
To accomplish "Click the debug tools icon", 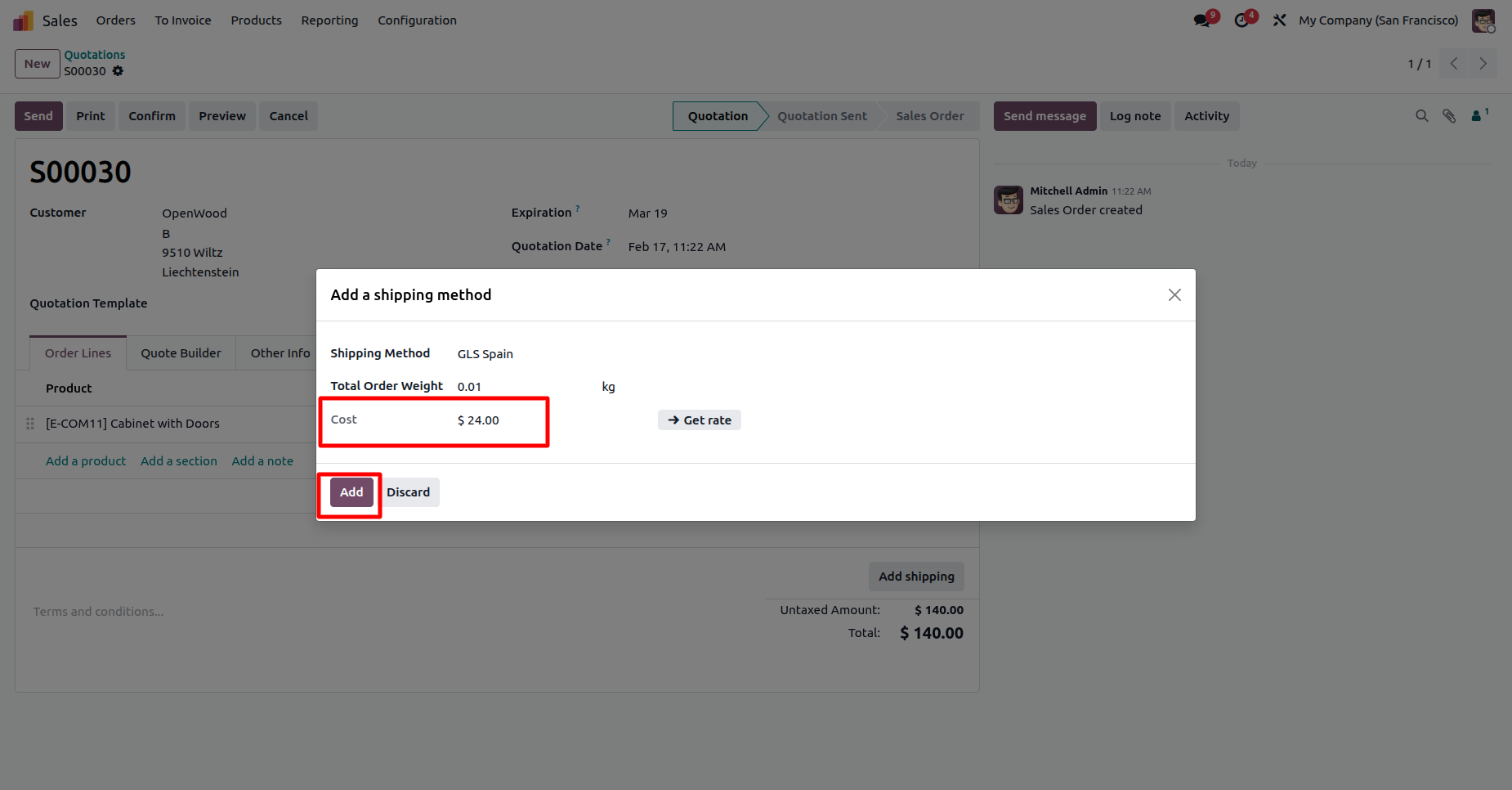I will pos(1280,20).
